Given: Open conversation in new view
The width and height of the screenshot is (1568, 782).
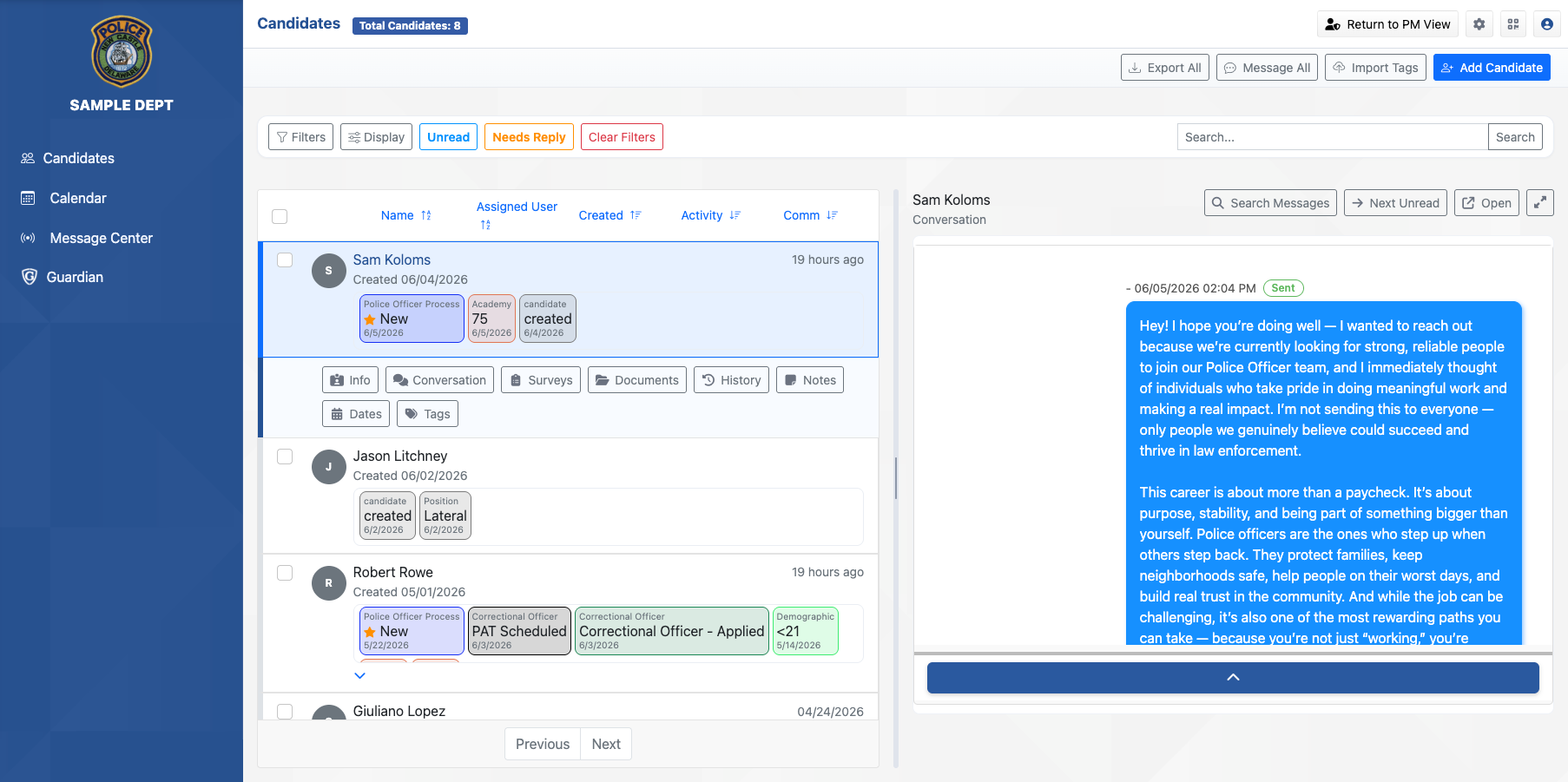Looking at the screenshot, I should pyautogui.click(x=1486, y=202).
